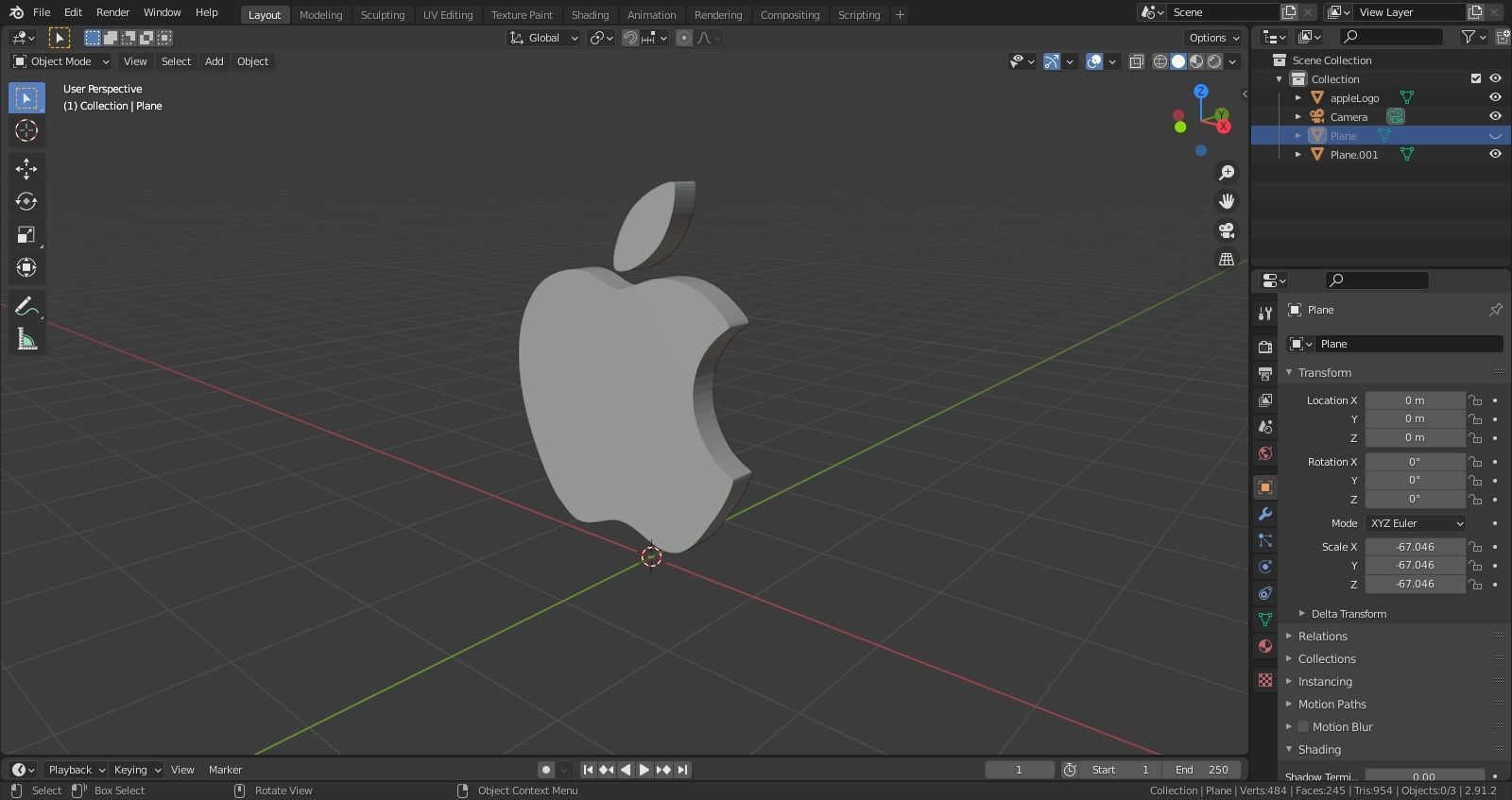Click the Marker menu in timeline
The width and height of the screenshot is (1512, 800).
(225, 770)
